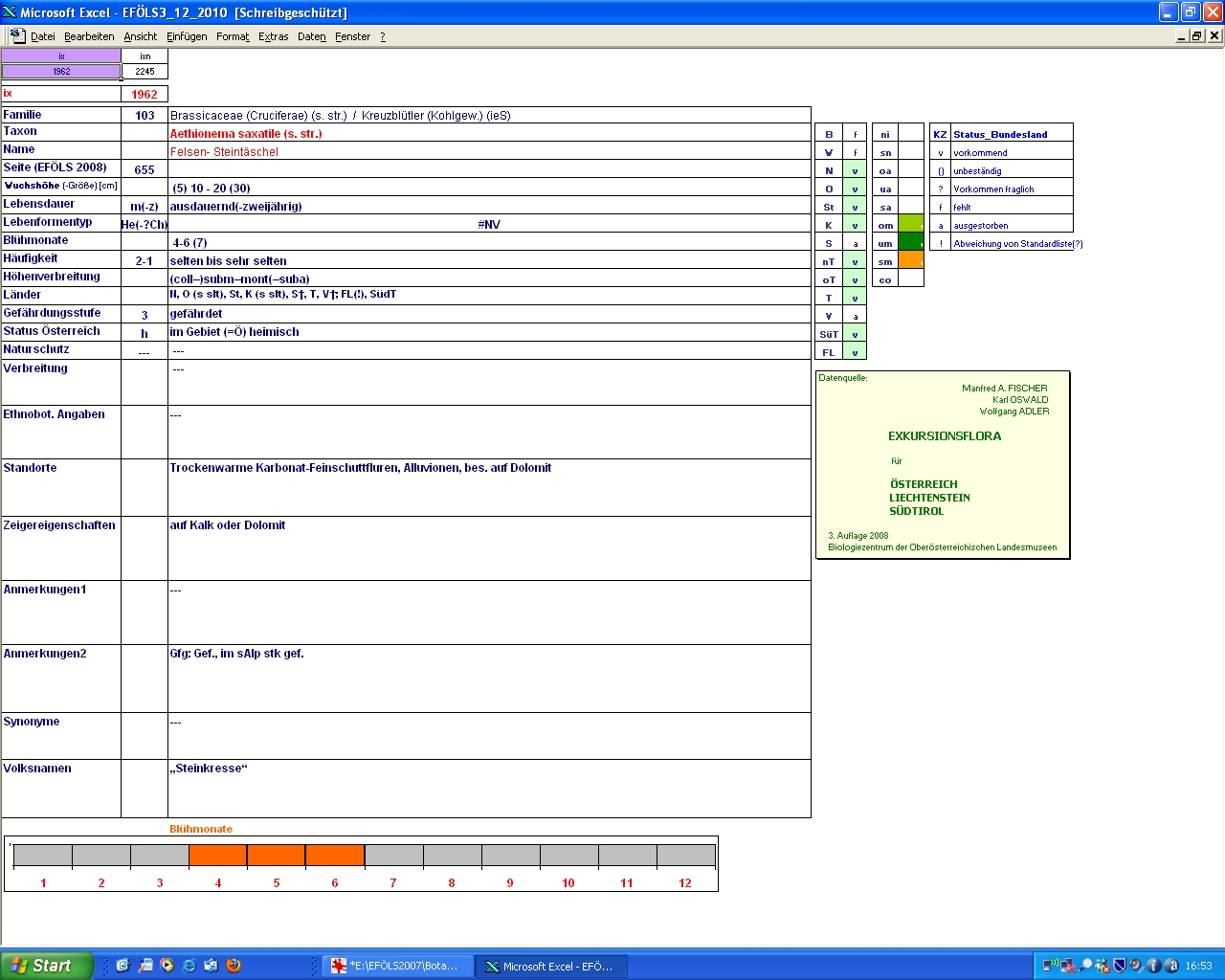Launch Firefox from Quick Launch
Image resolution: width=1225 pixels, height=980 pixels.
pos(234,966)
